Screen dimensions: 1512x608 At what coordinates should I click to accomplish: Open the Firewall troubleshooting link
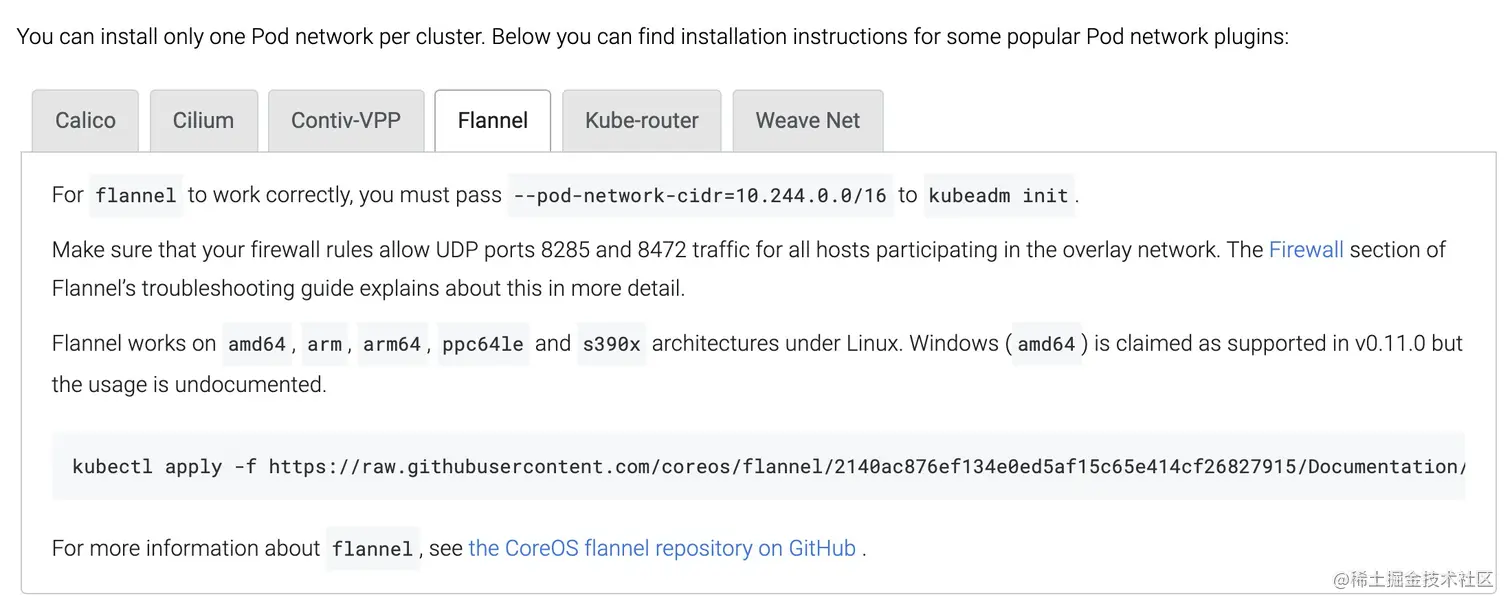(x=1306, y=250)
